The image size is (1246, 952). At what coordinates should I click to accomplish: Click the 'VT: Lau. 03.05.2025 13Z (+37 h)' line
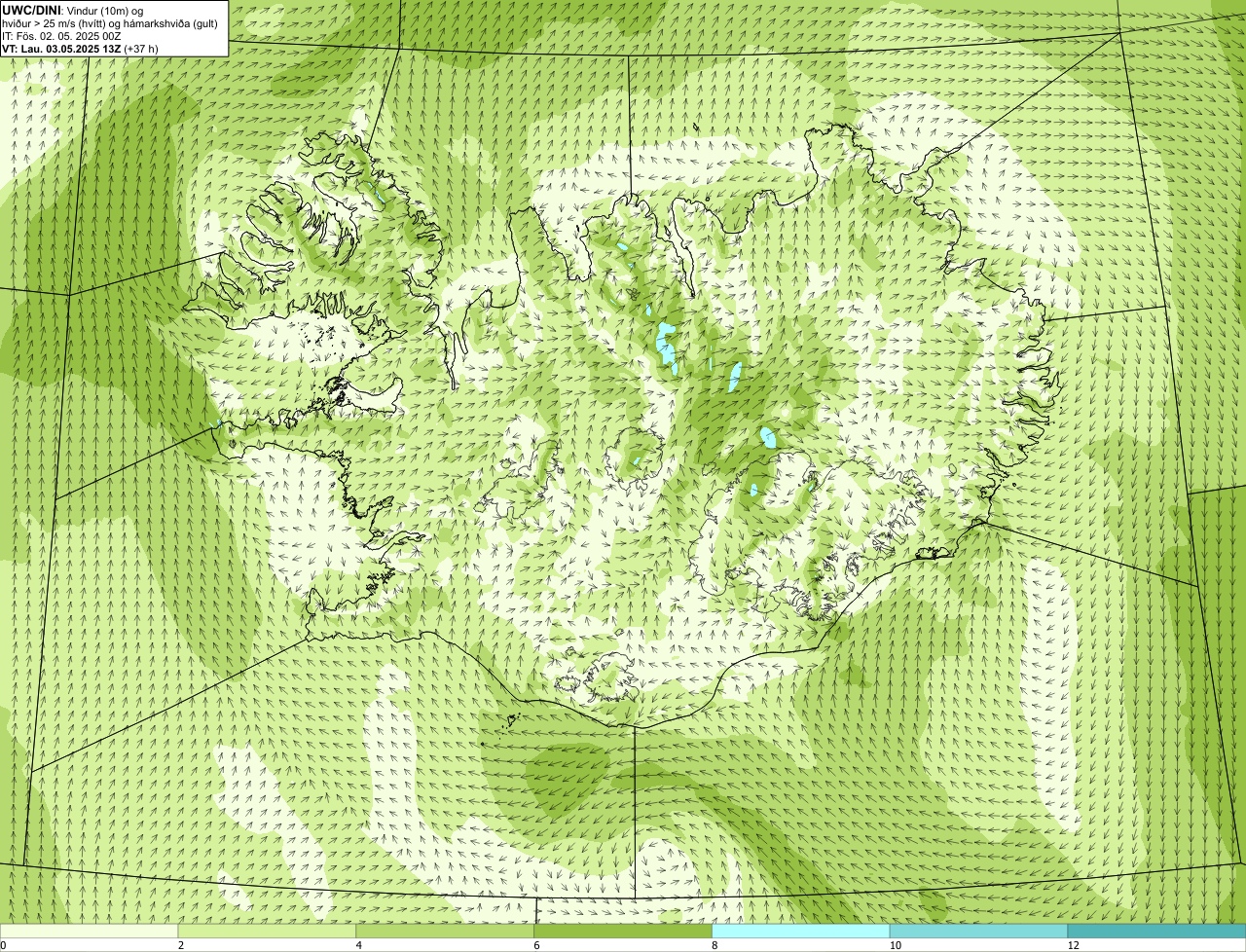point(81,48)
